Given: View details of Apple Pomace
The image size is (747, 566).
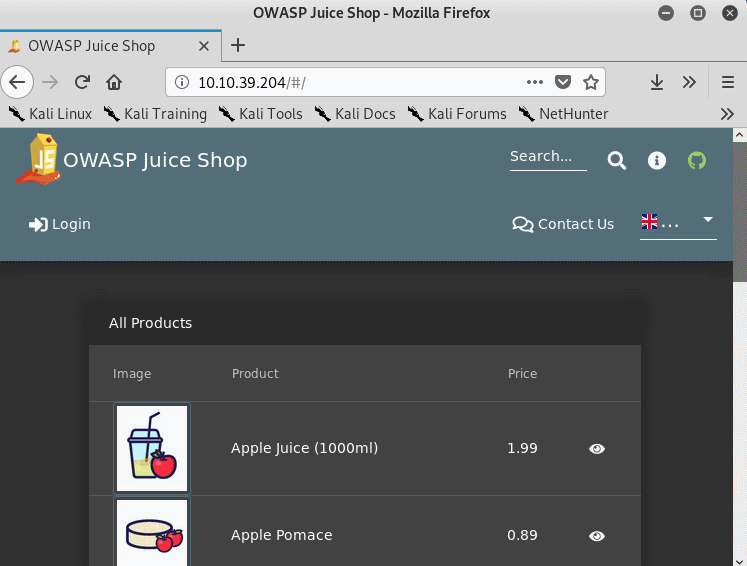Looking at the screenshot, I should 596,536.
